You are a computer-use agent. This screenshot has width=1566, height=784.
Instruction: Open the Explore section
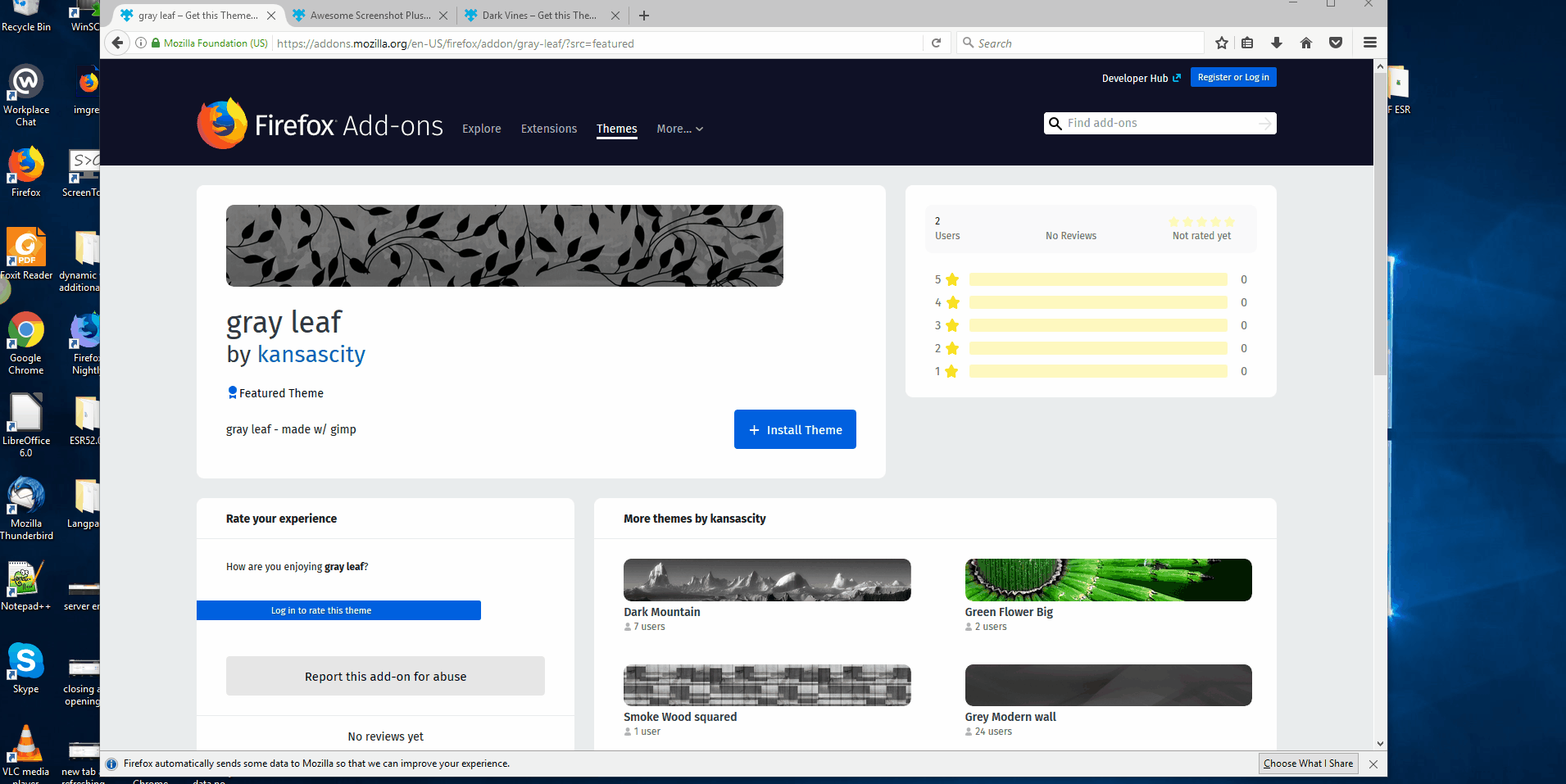482,129
